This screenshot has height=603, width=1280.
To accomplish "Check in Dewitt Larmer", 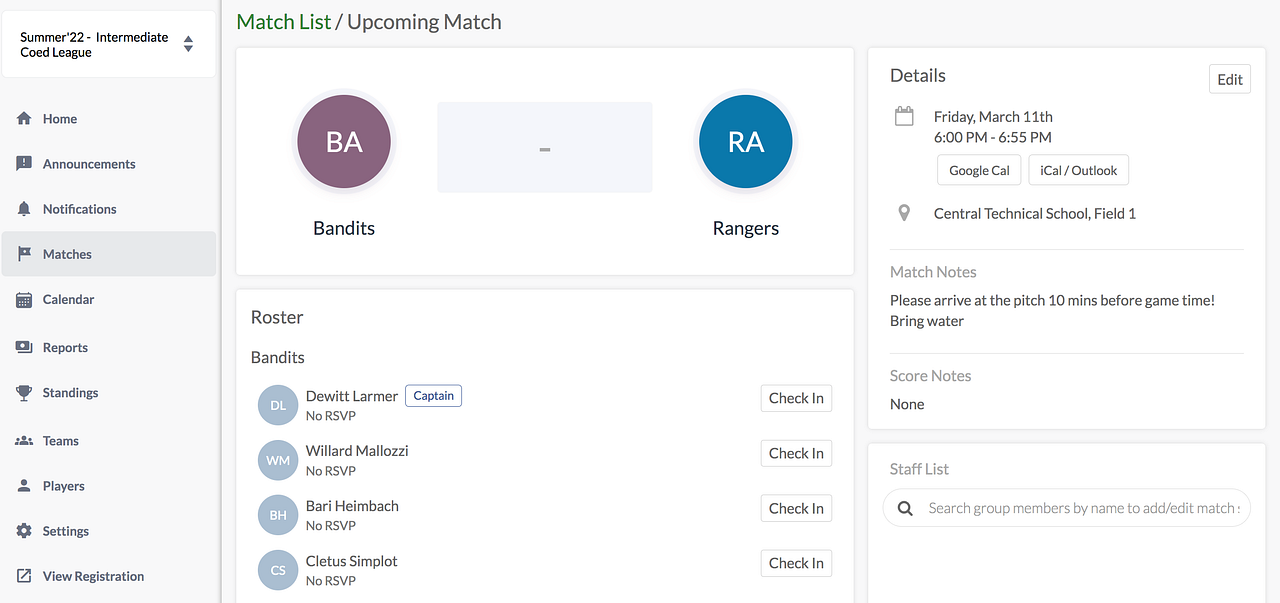I will (795, 398).
